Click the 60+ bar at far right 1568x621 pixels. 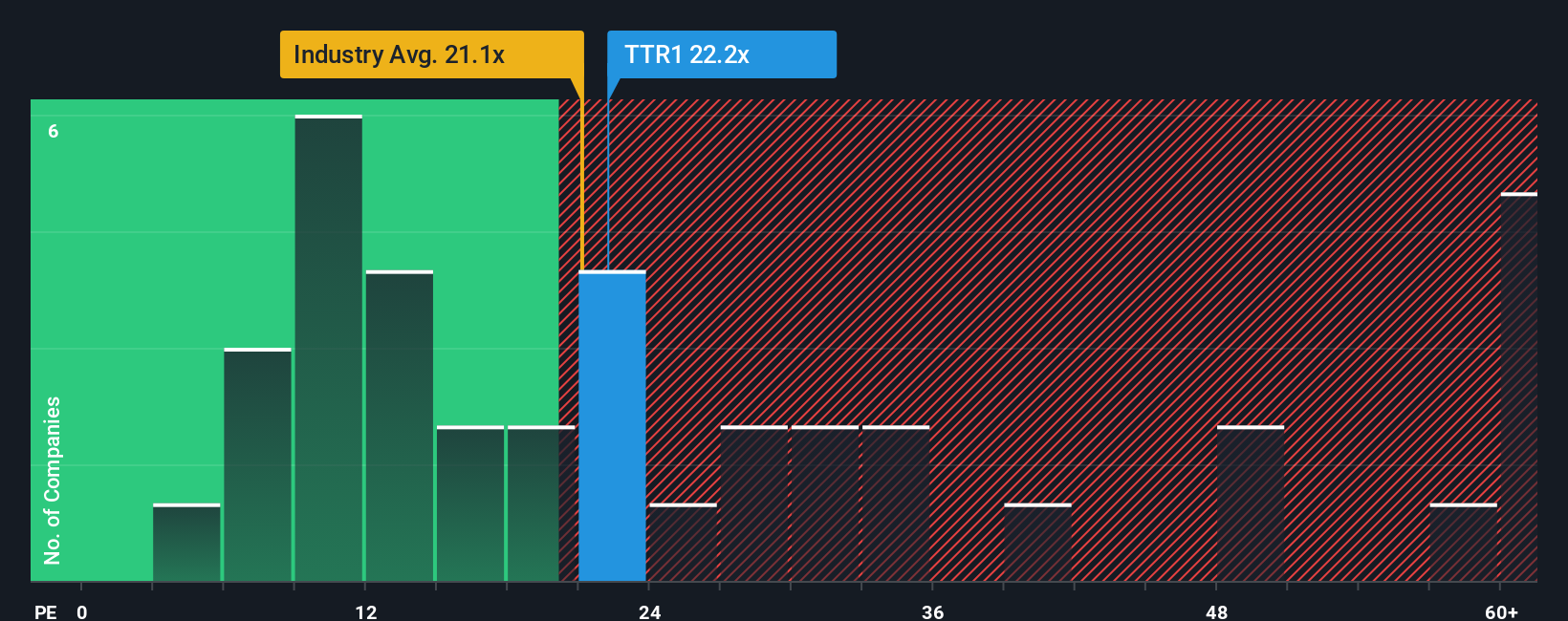(x=1518, y=387)
